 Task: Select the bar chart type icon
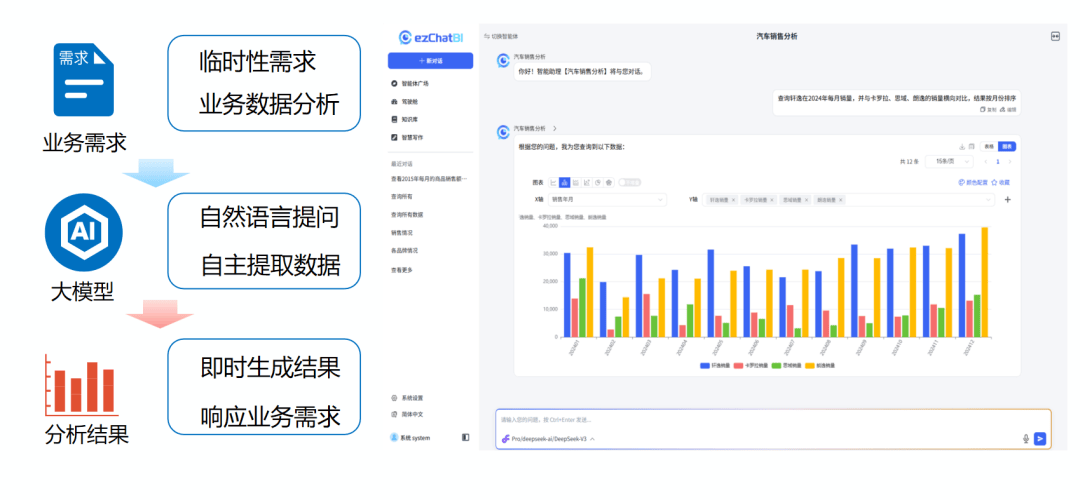pos(564,182)
